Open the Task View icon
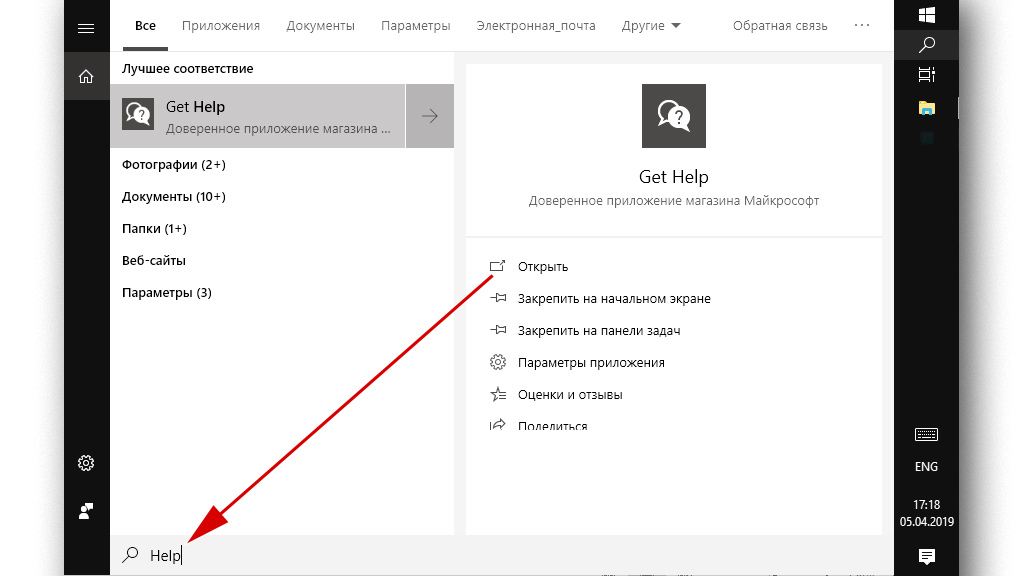 pyautogui.click(x=926, y=74)
